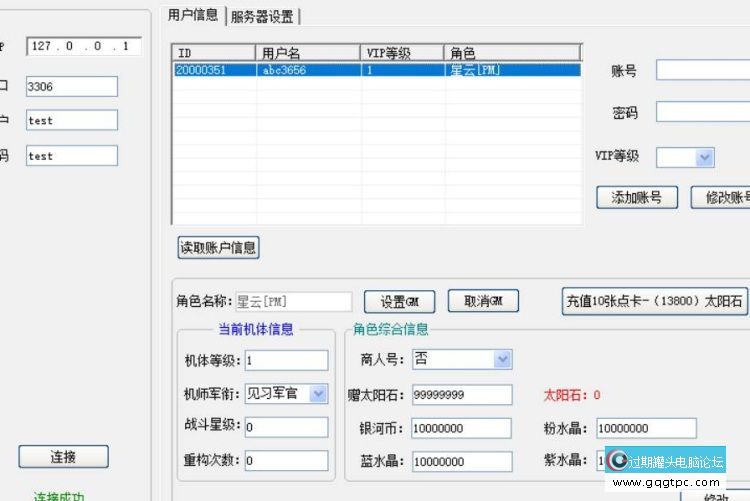Click the 读取账户信息 button
The width and height of the screenshot is (750, 501).
(218, 247)
